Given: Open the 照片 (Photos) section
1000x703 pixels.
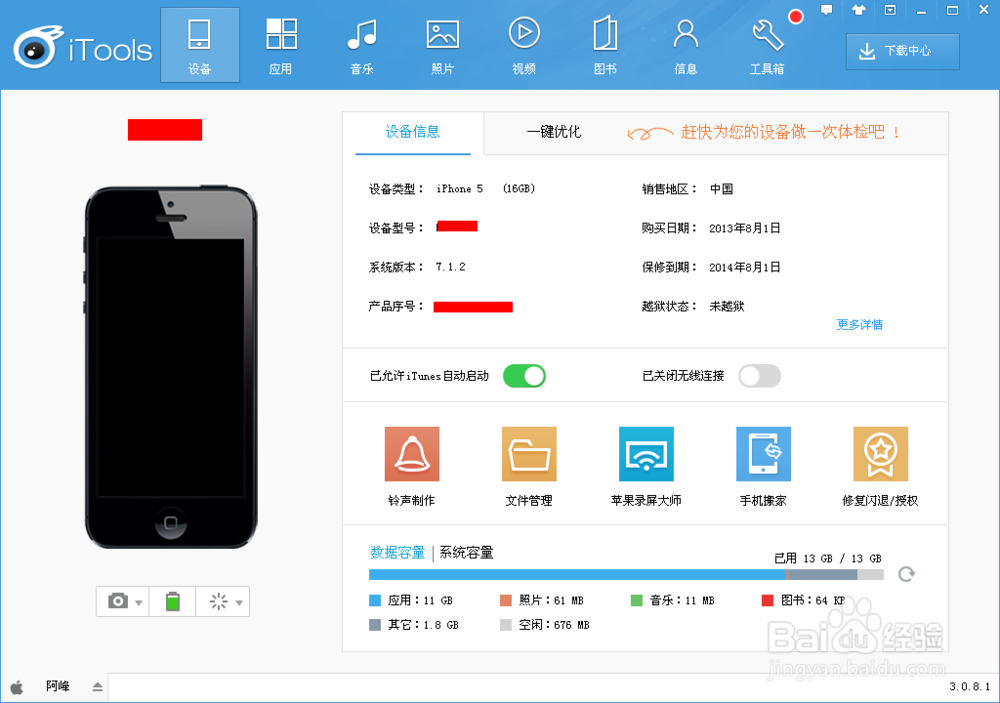Looking at the screenshot, I should [x=443, y=45].
